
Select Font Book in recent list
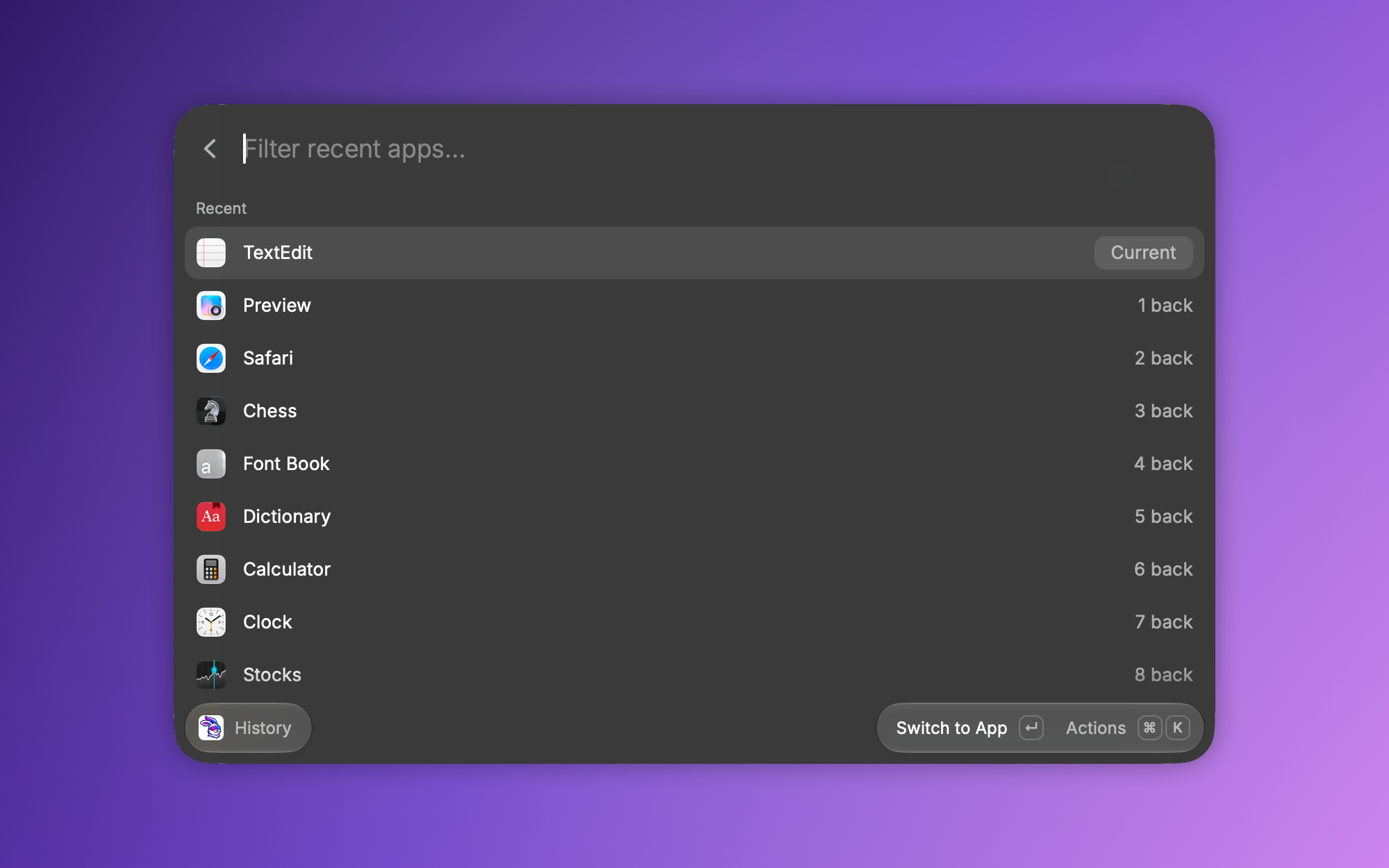coord(694,464)
